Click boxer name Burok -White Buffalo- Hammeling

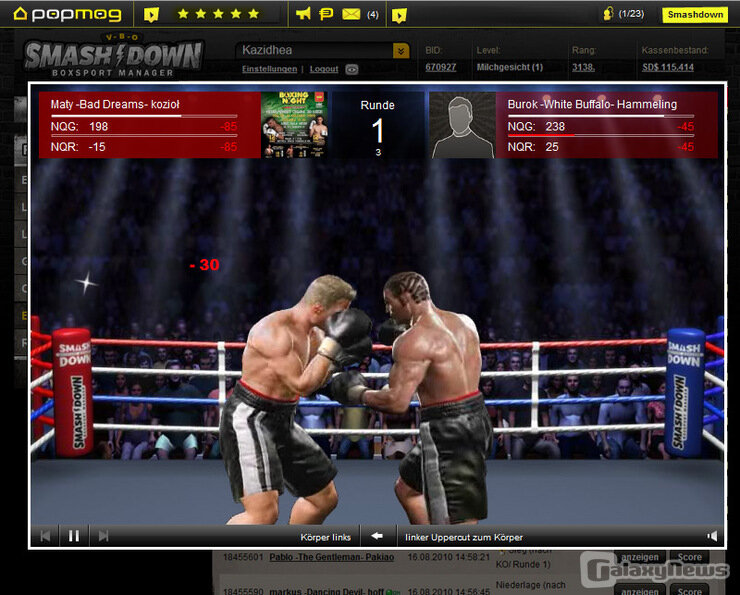[x=592, y=104]
